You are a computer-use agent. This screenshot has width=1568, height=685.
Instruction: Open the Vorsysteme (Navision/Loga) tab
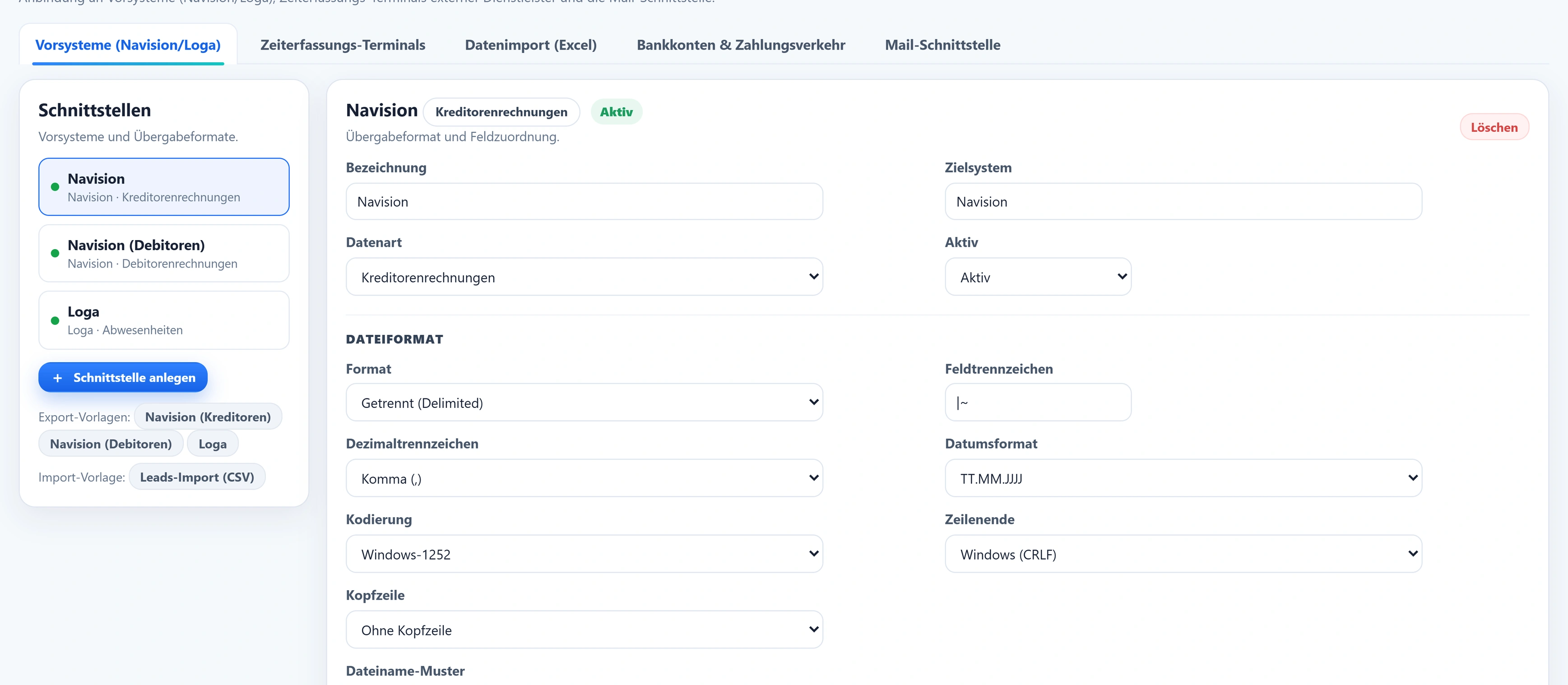tap(128, 44)
